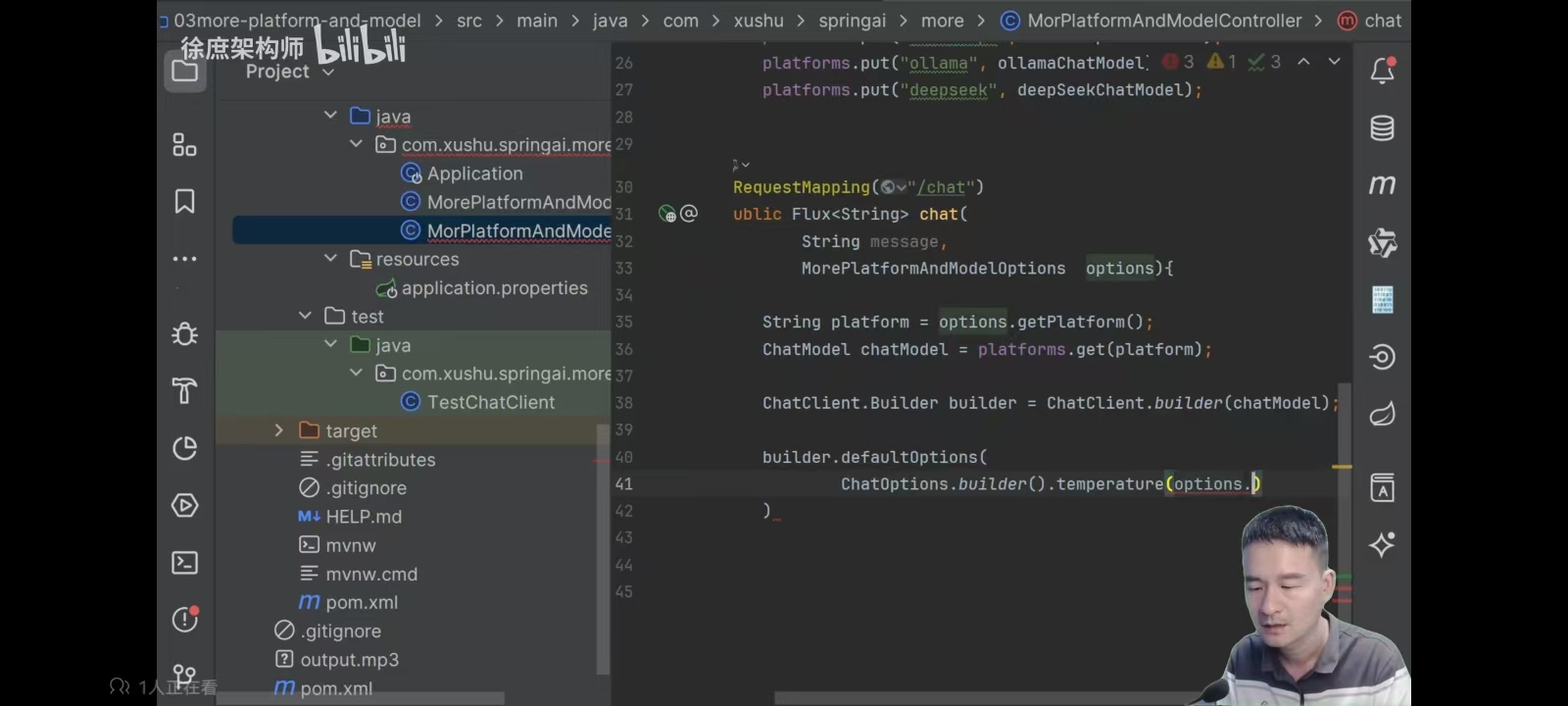Click MorPlatformAndModelController breadcrumb item

[x=1164, y=21]
